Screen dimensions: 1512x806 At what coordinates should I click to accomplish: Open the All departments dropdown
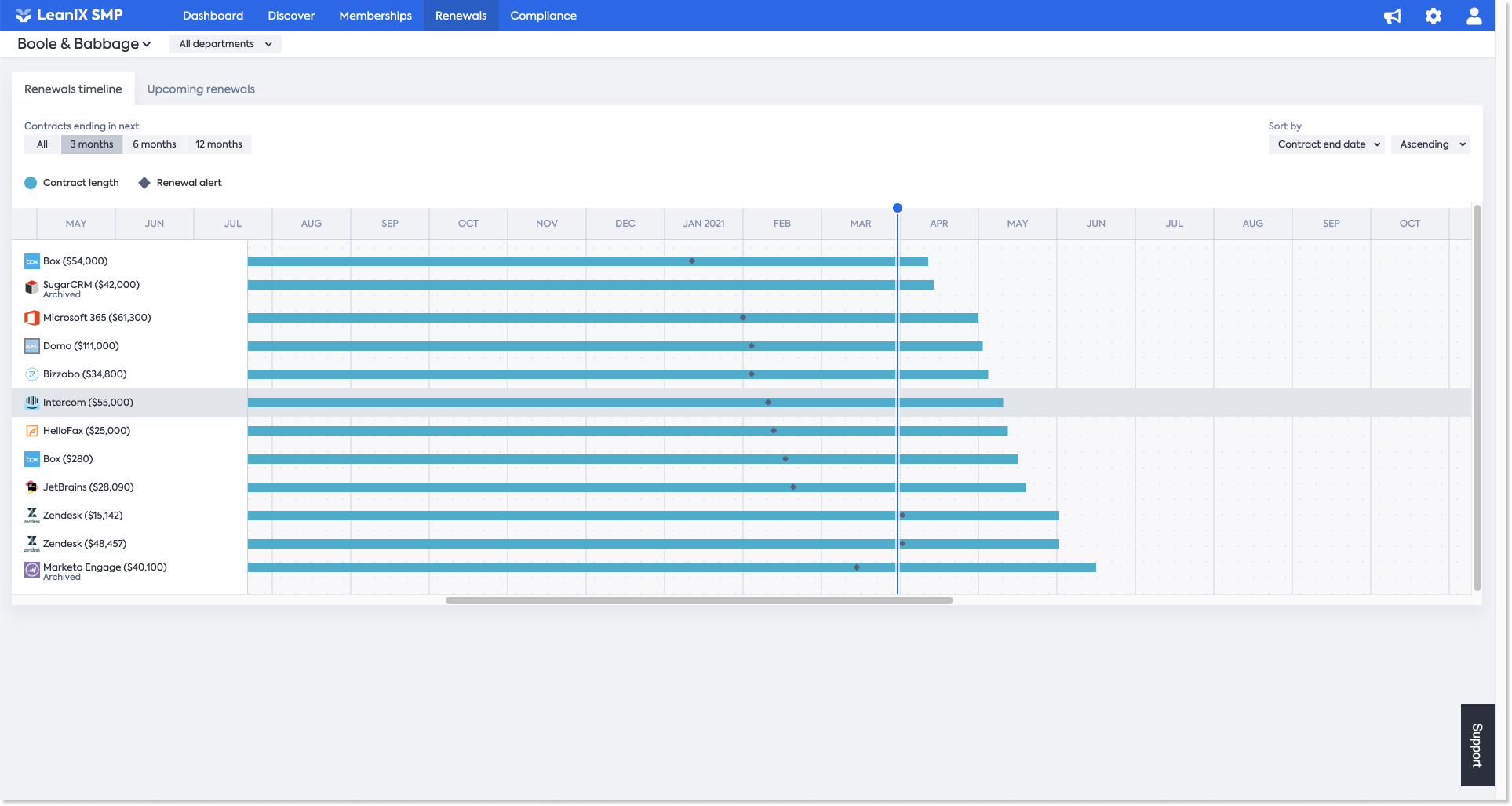pyautogui.click(x=225, y=44)
